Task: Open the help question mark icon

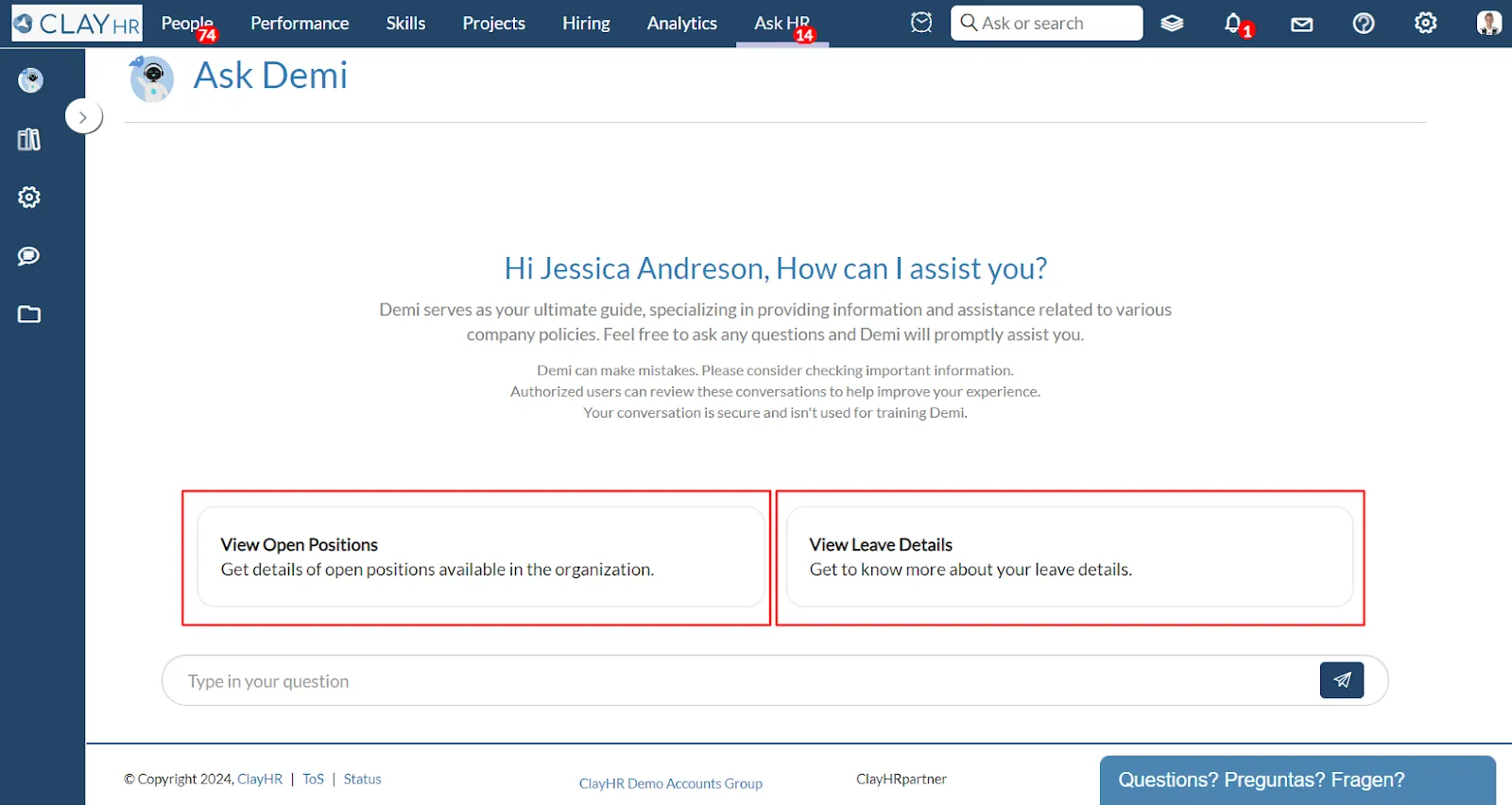Action: pyautogui.click(x=1364, y=24)
